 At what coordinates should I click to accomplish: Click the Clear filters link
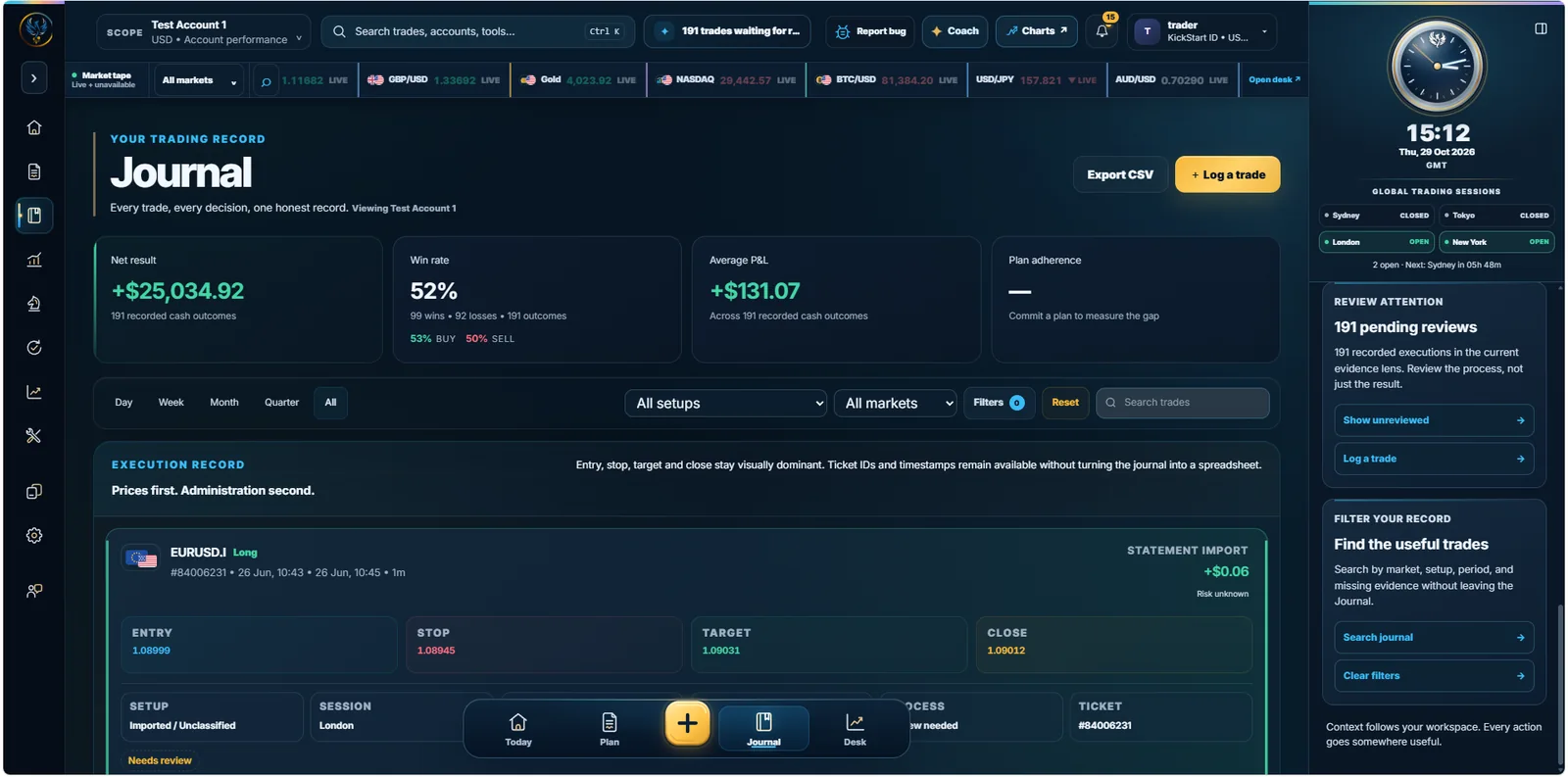click(1434, 676)
